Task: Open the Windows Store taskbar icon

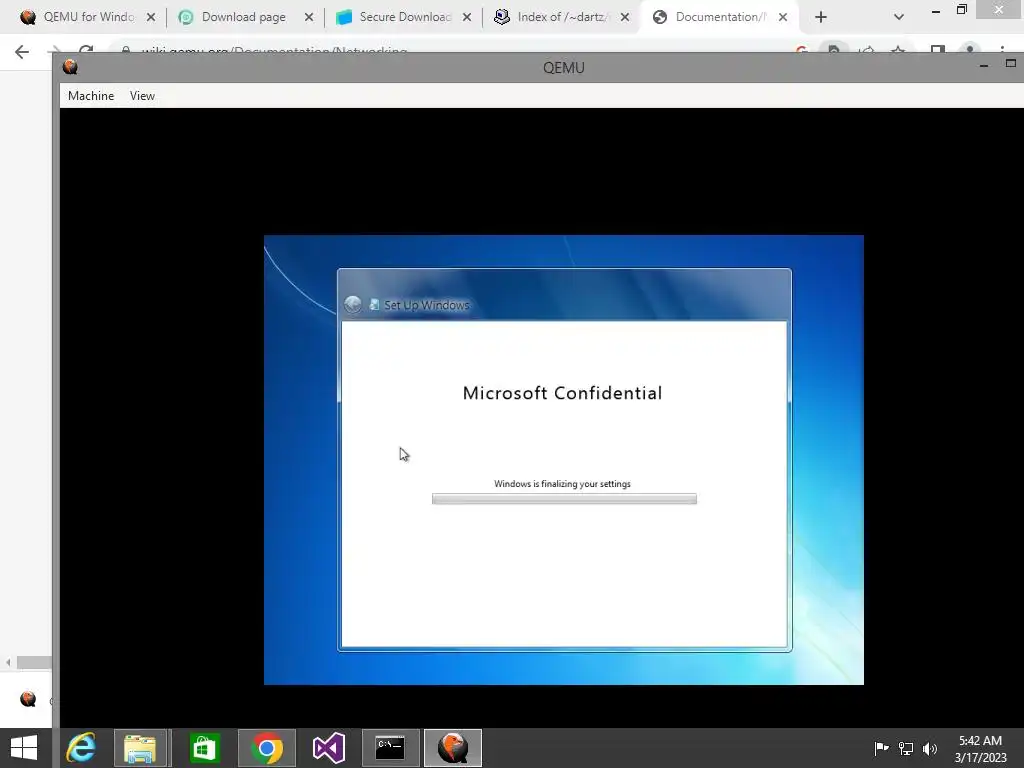Action: pos(204,748)
